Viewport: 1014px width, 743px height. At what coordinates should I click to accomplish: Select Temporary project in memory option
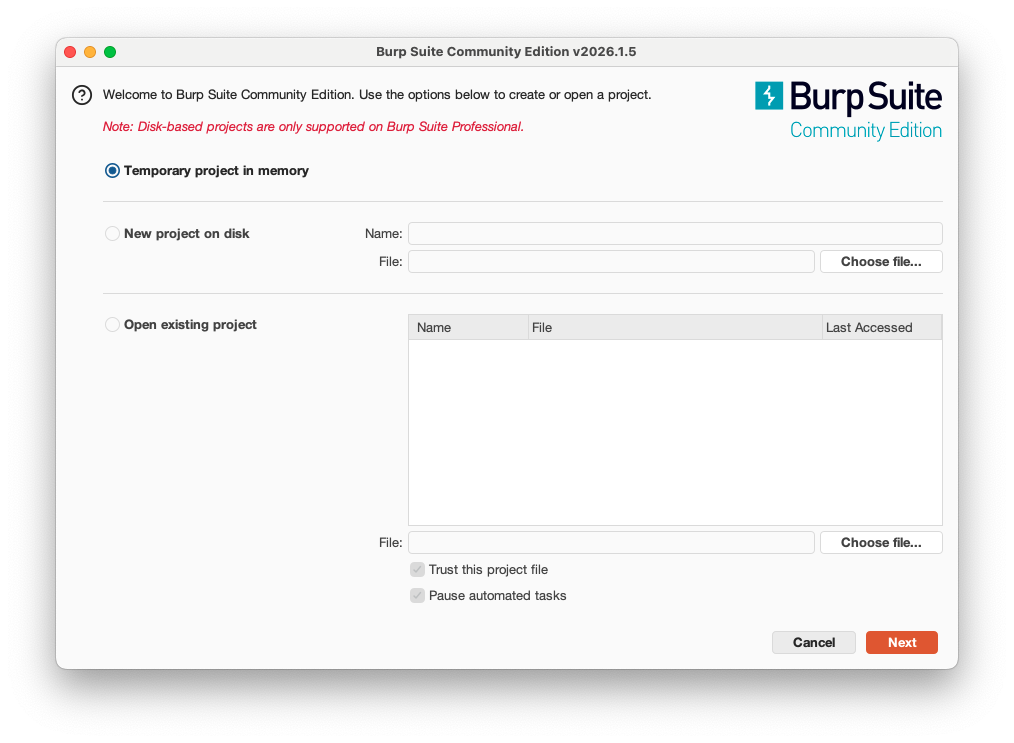[x=113, y=171]
